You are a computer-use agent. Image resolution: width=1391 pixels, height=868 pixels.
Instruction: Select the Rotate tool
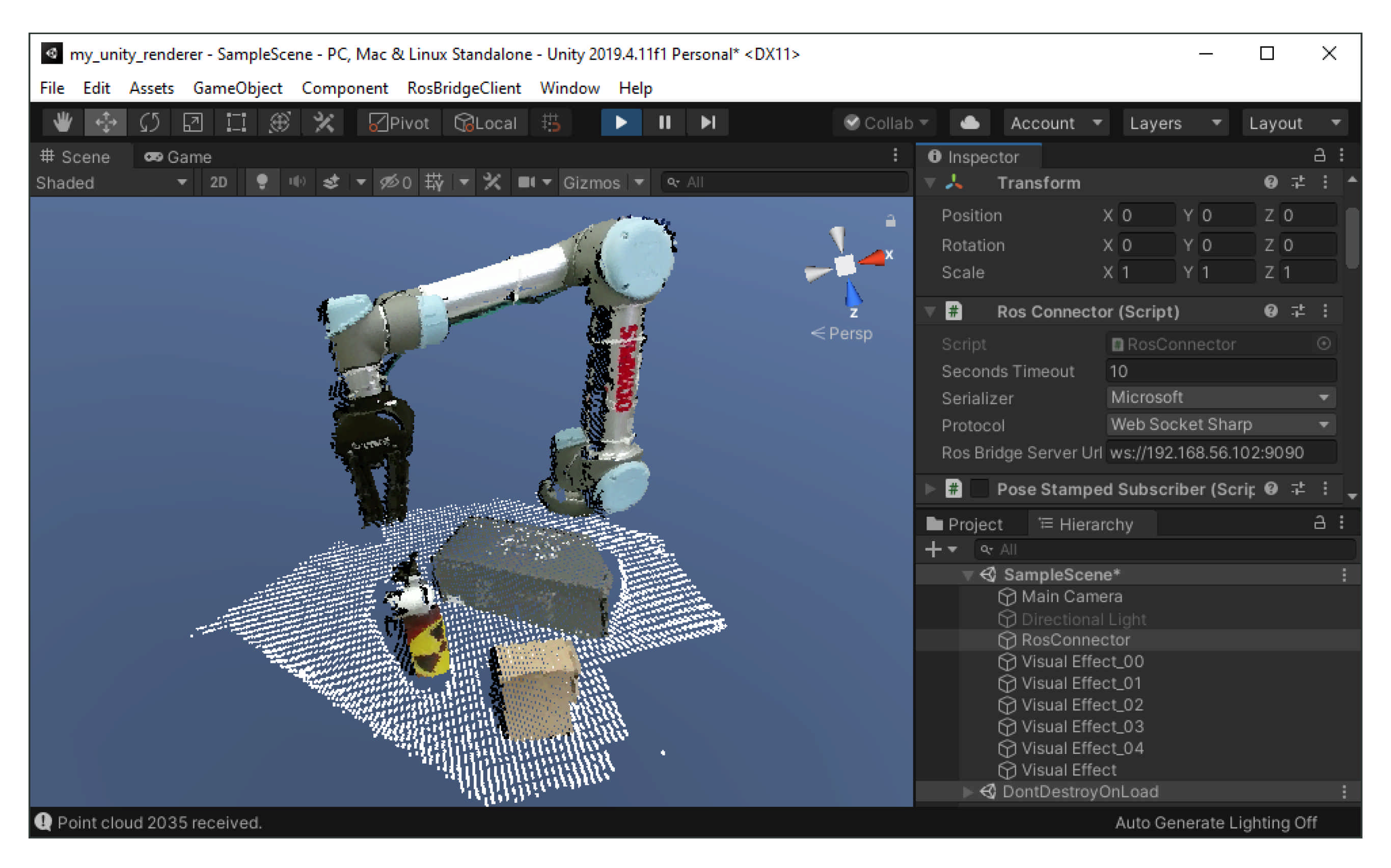click(149, 123)
